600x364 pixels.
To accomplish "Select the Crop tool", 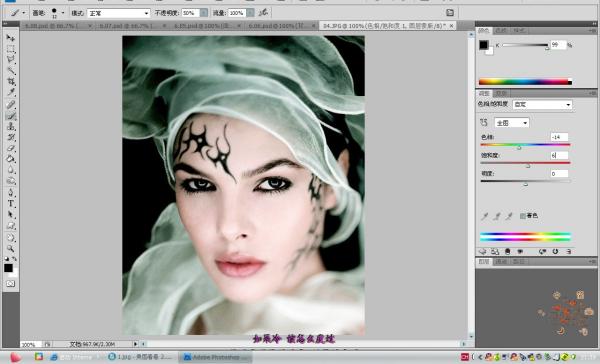I will coord(10,82).
